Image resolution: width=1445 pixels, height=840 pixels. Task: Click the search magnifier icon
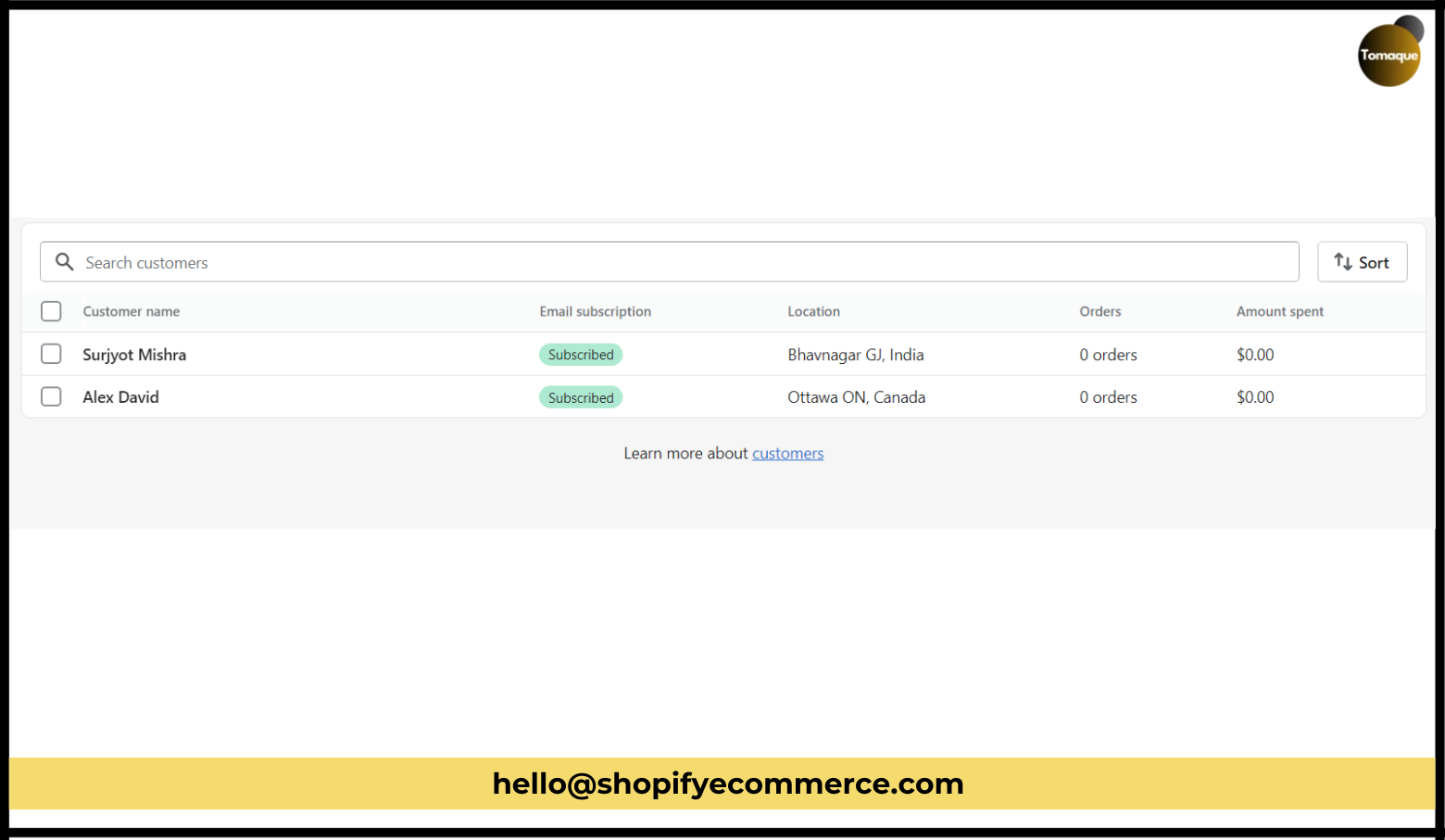tap(64, 262)
